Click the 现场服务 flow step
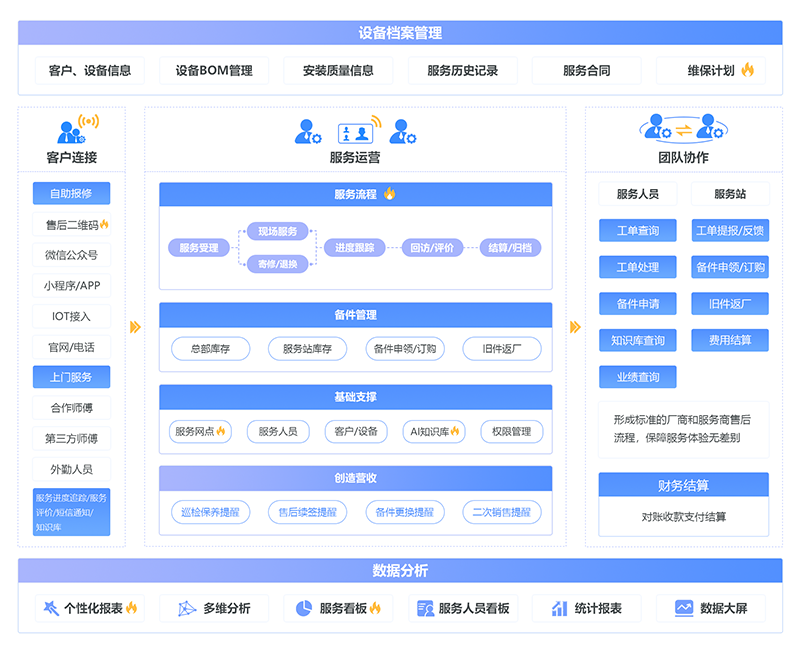 (x=278, y=231)
